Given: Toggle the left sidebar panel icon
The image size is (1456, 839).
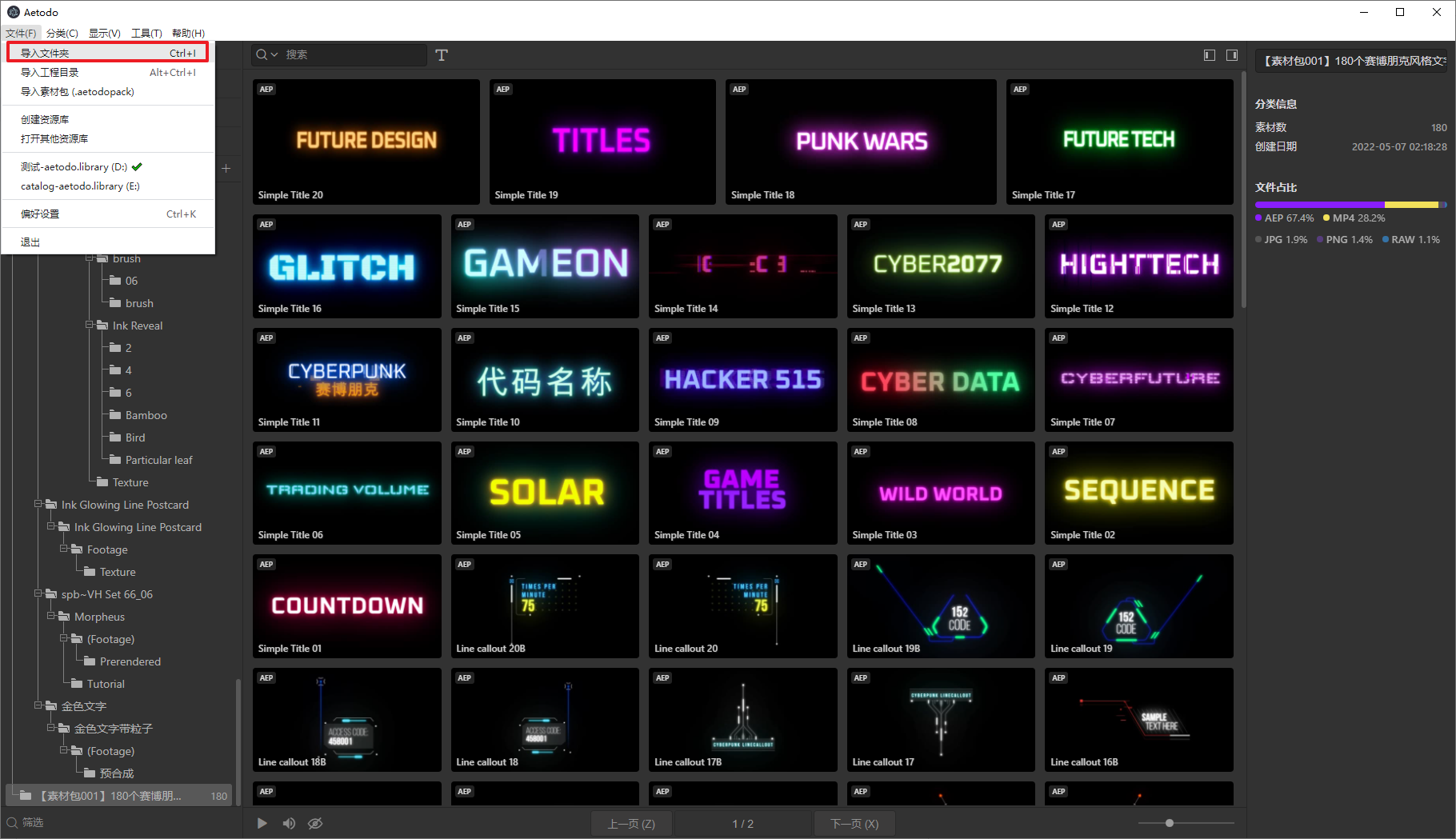Looking at the screenshot, I should pyautogui.click(x=1210, y=55).
